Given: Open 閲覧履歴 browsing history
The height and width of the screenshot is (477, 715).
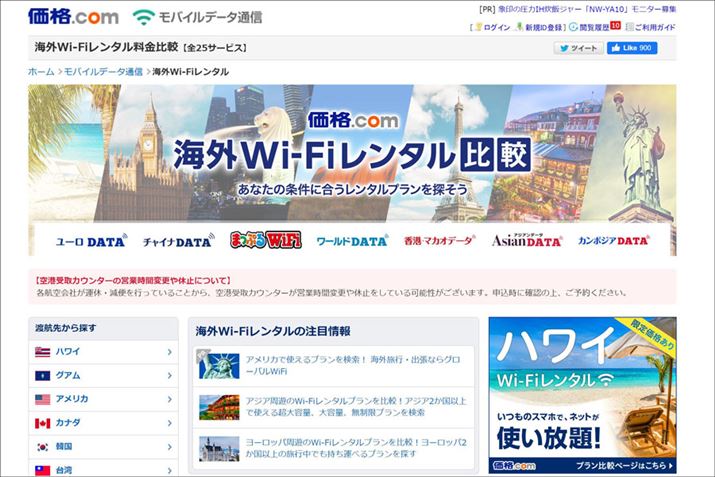Looking at the screenshot, I should coord(594,27).
